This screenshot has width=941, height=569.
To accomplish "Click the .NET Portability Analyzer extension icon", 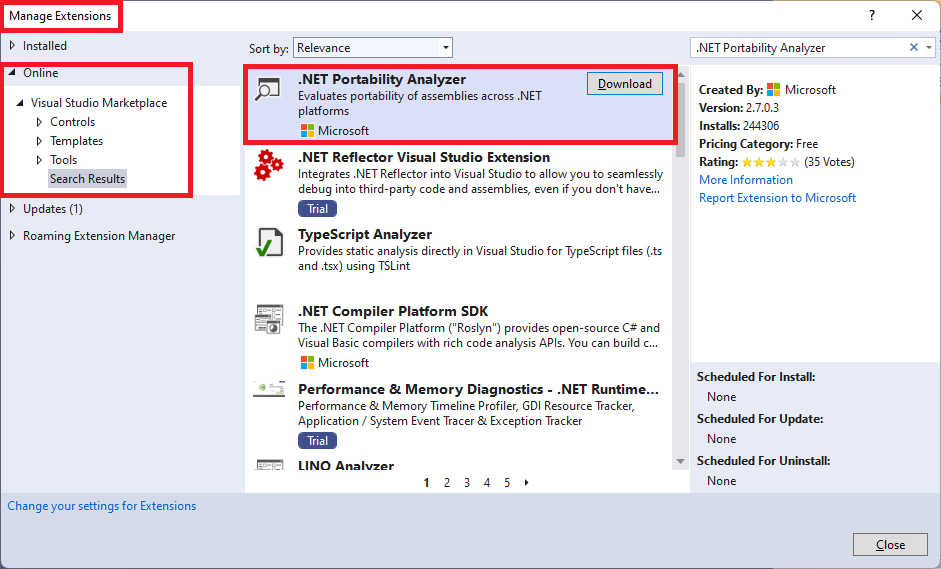I will click(268, 88).
